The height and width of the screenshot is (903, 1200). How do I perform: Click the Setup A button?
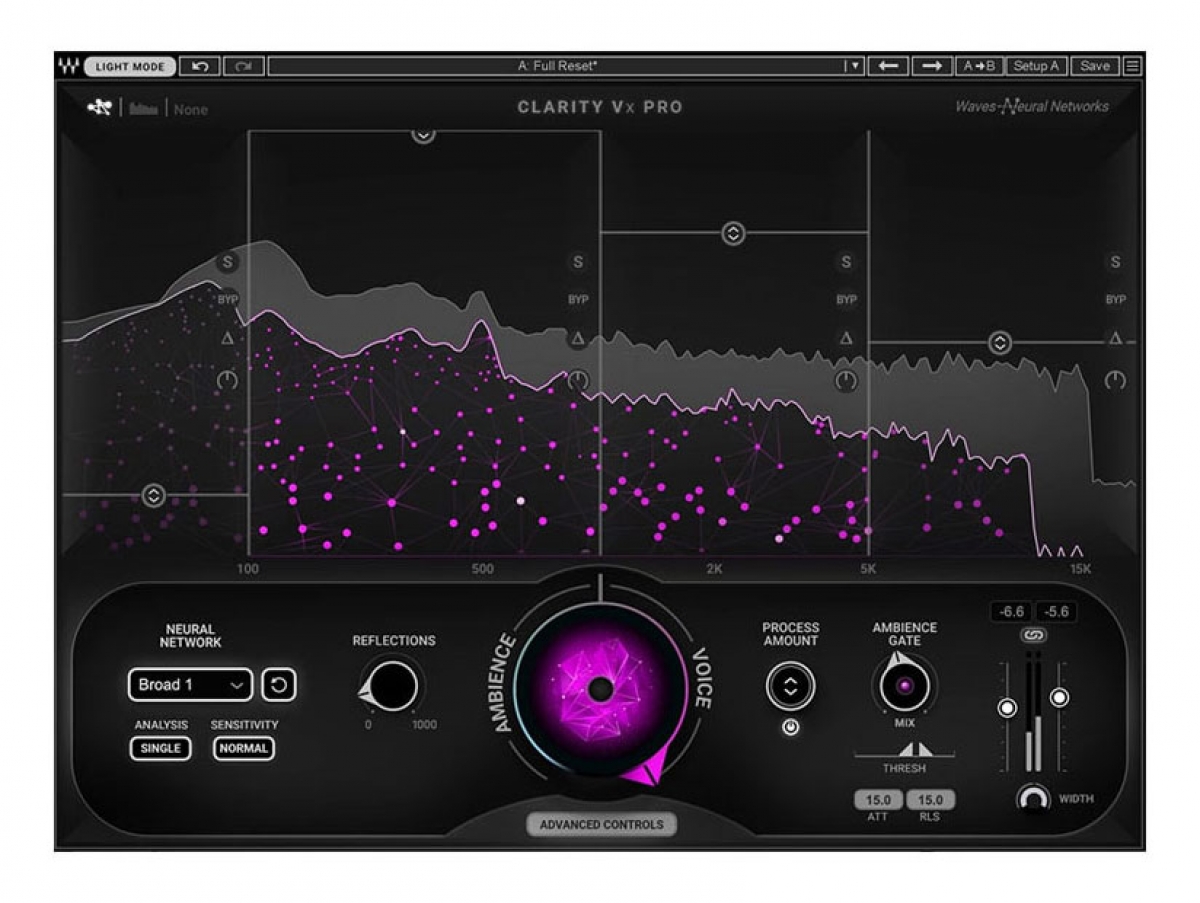point(1036,66)
